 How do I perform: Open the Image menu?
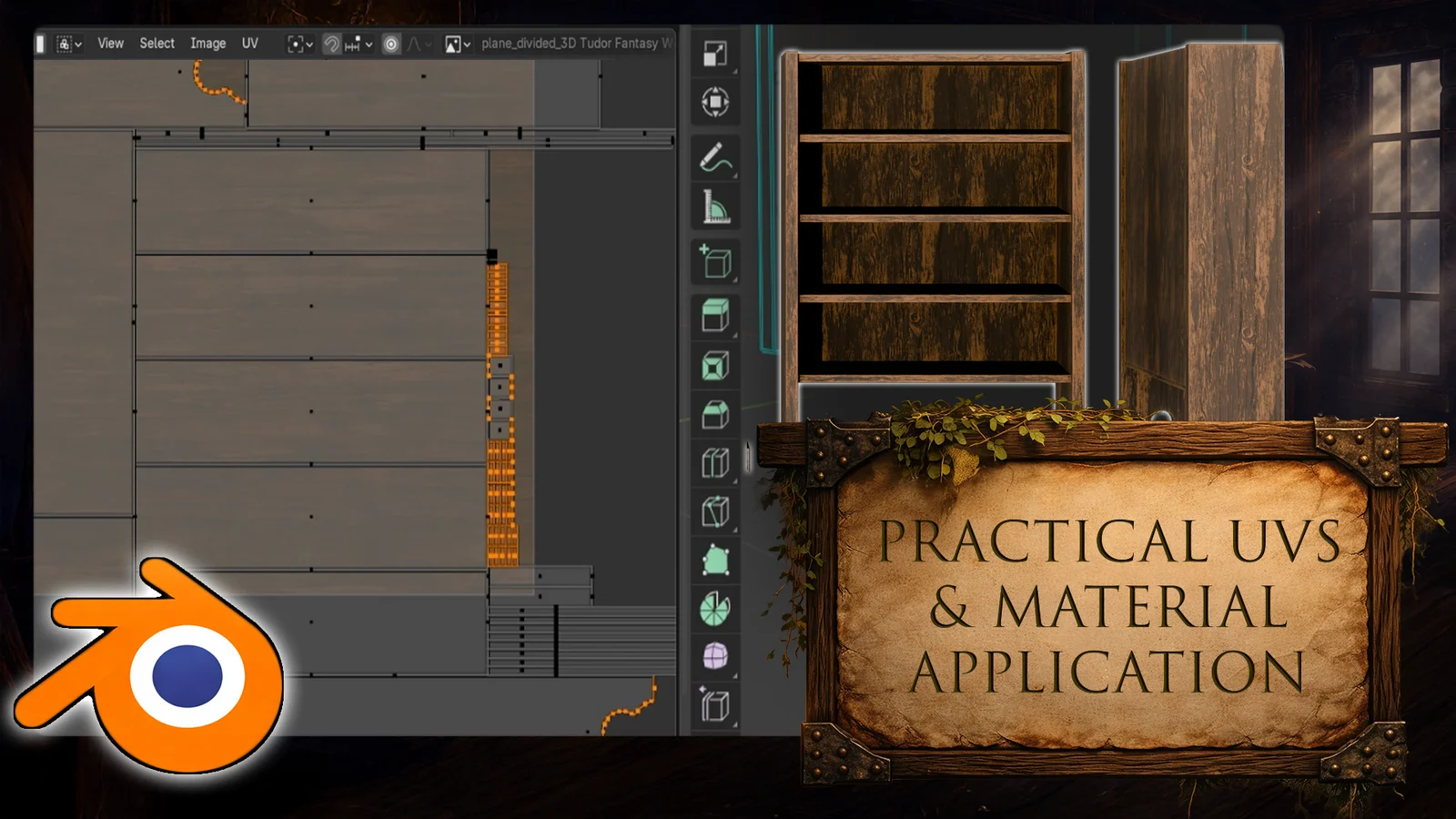pos(207,43)
